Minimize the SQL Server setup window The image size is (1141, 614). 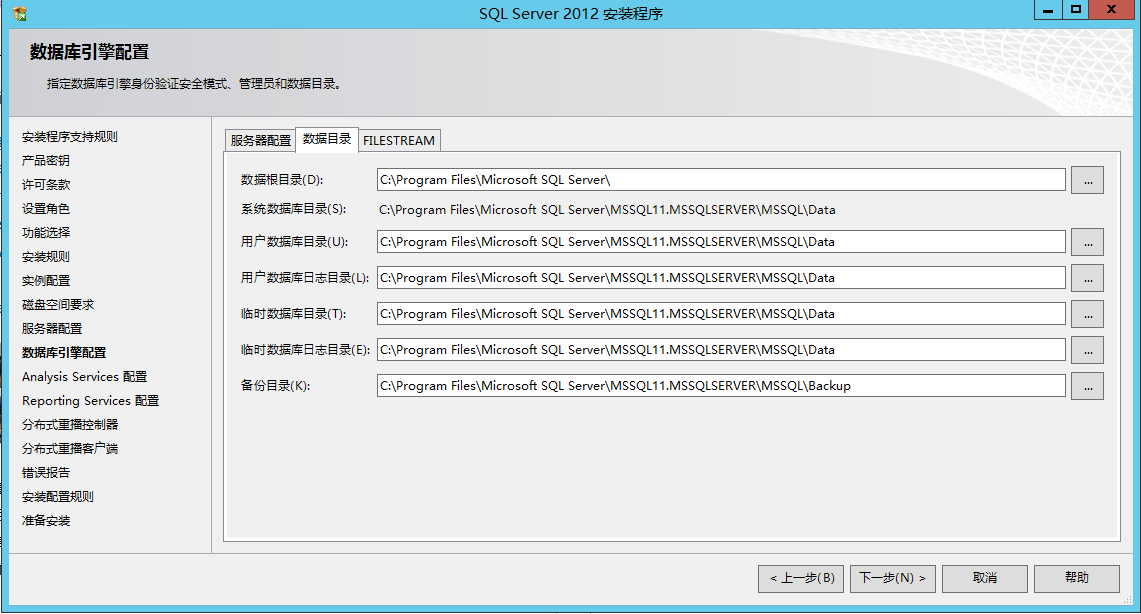[1048, 10]
